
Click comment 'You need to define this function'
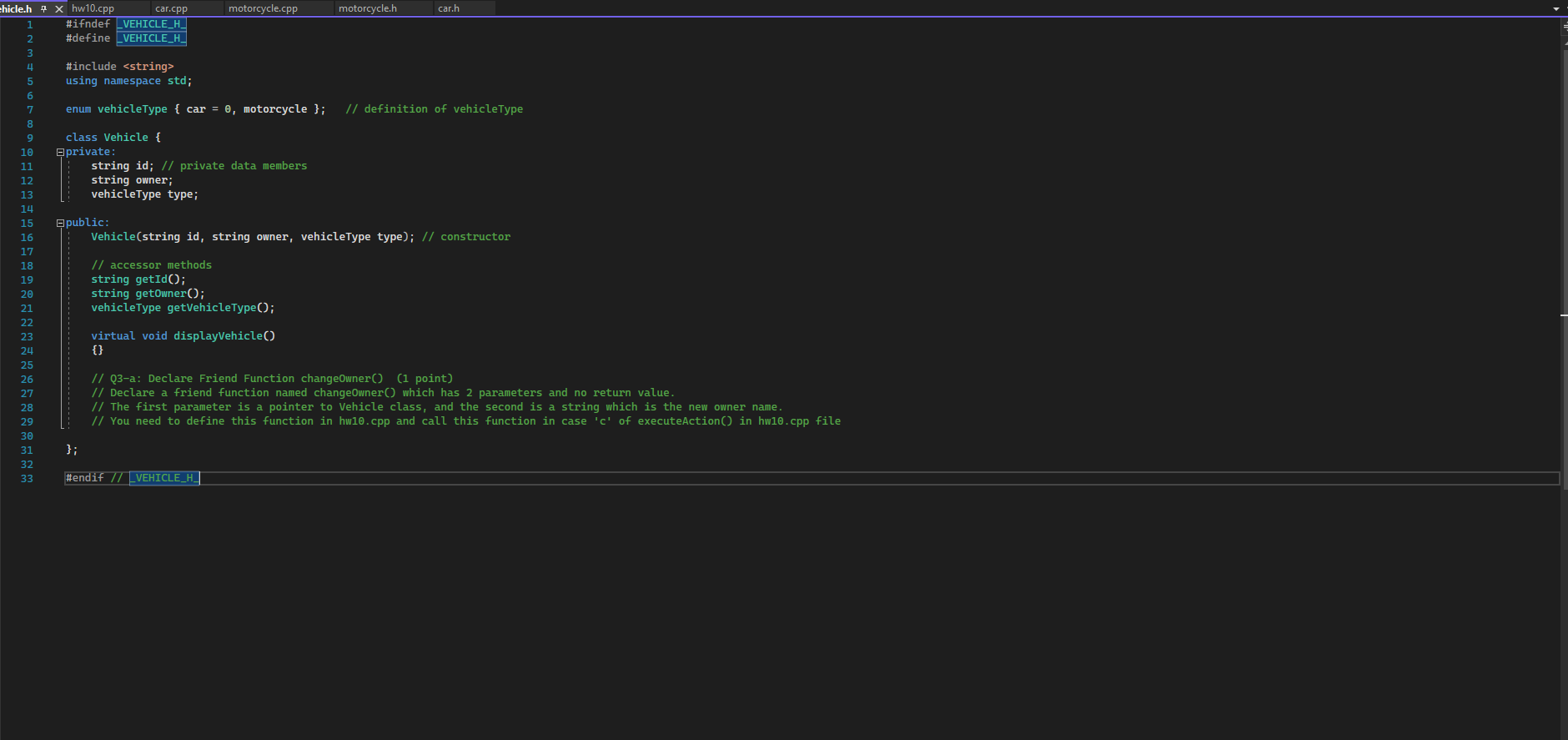(466, 421)
